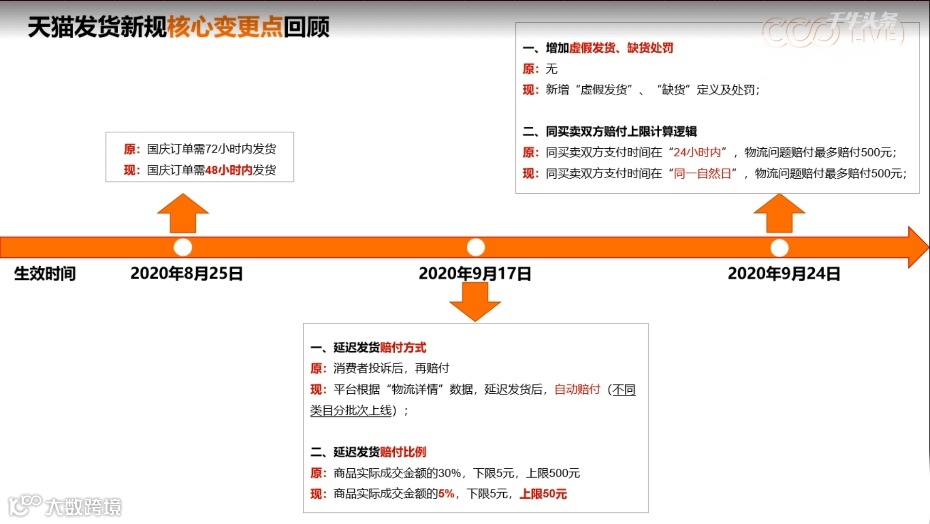Click the timeline circle above 2020年9月17日
Image resolution: width=930 pixels, height=524 pixels.
pyautogui.click(x=476, y=247)
